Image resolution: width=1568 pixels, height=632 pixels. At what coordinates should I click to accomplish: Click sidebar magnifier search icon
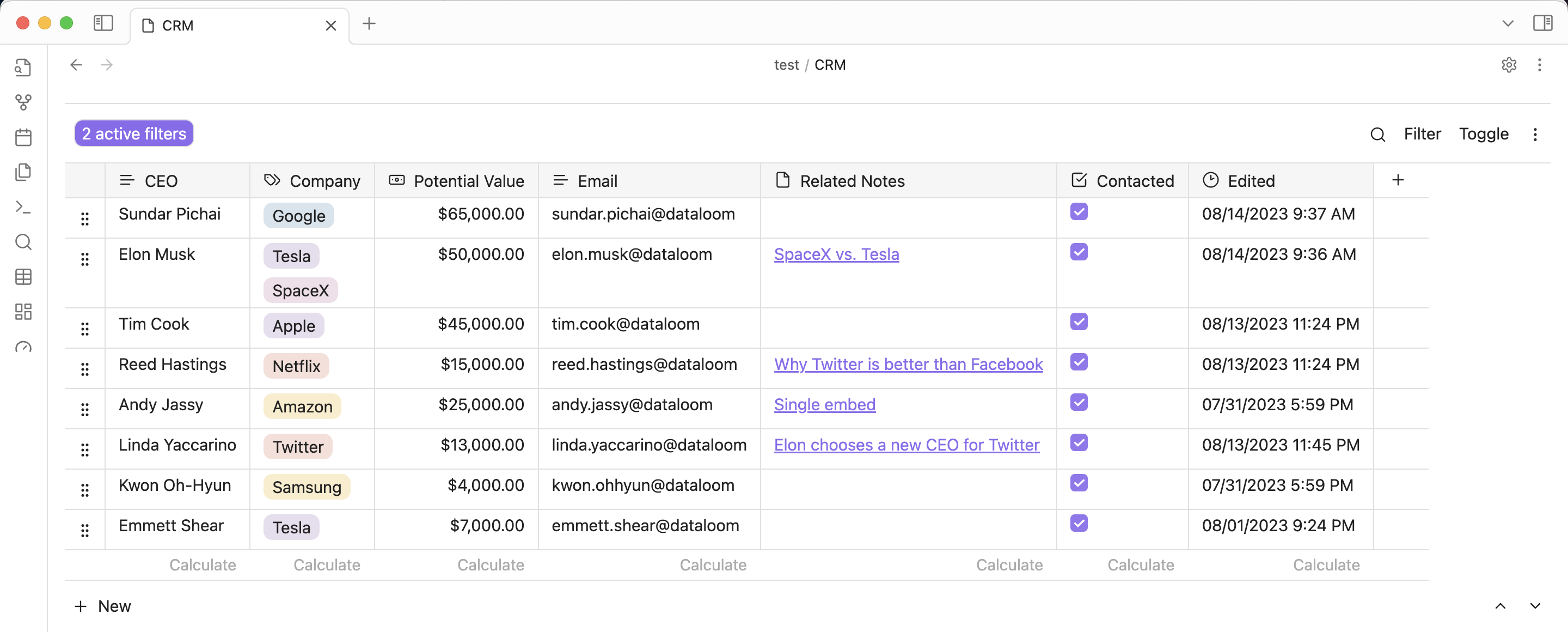tap(23, 242)
